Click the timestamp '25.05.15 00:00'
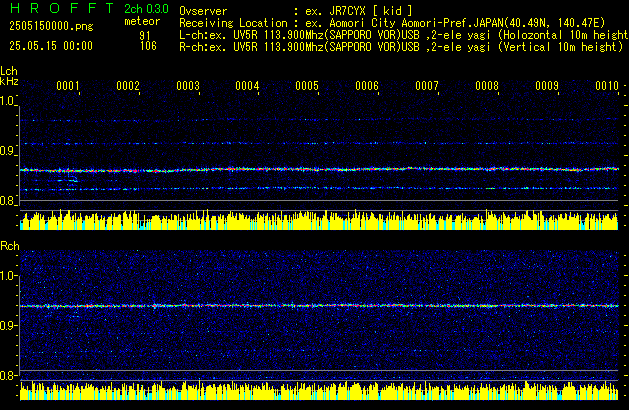 tap(51, 46)
